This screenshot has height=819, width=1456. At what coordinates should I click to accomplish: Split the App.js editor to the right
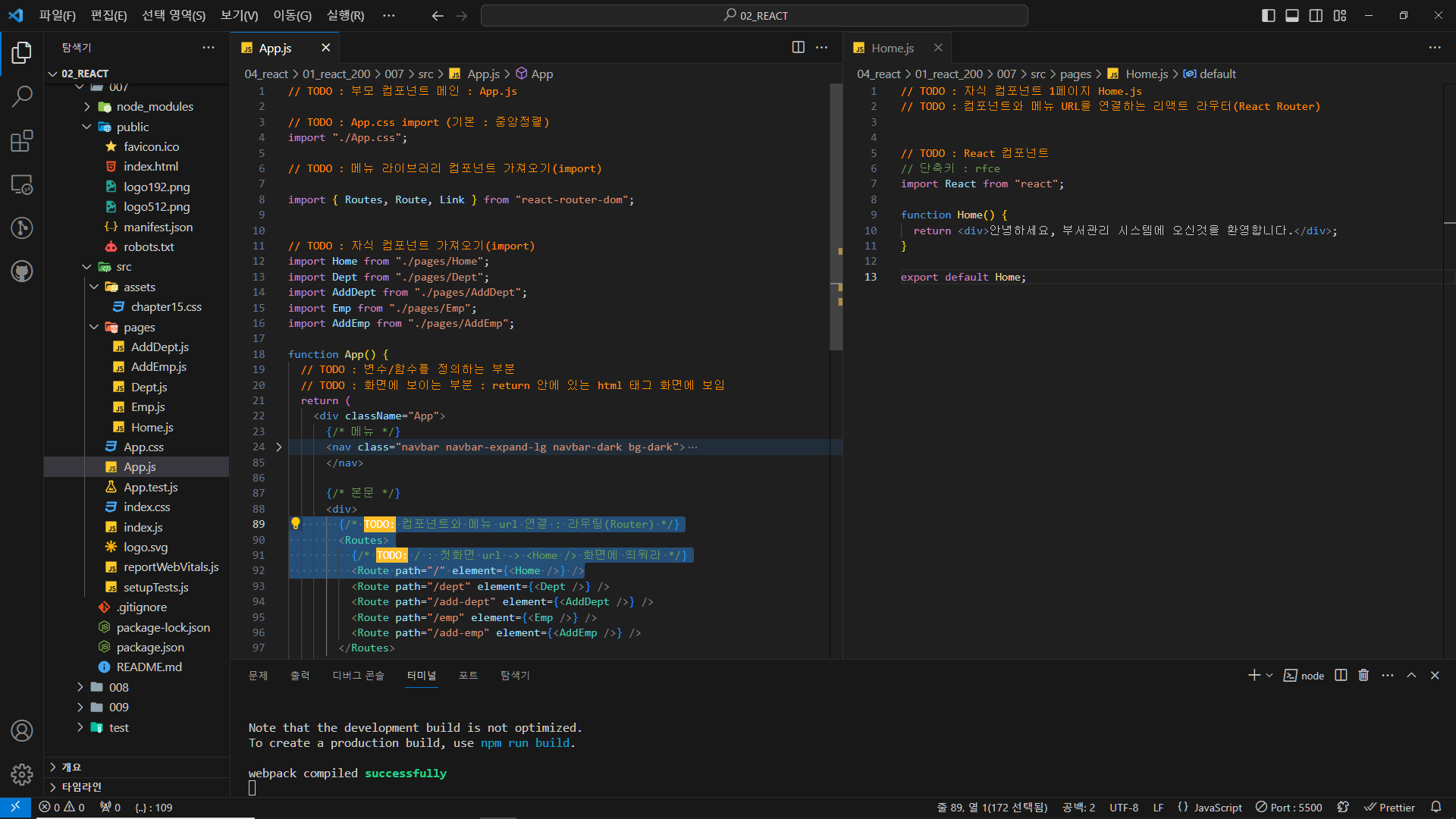pos(798,48)
